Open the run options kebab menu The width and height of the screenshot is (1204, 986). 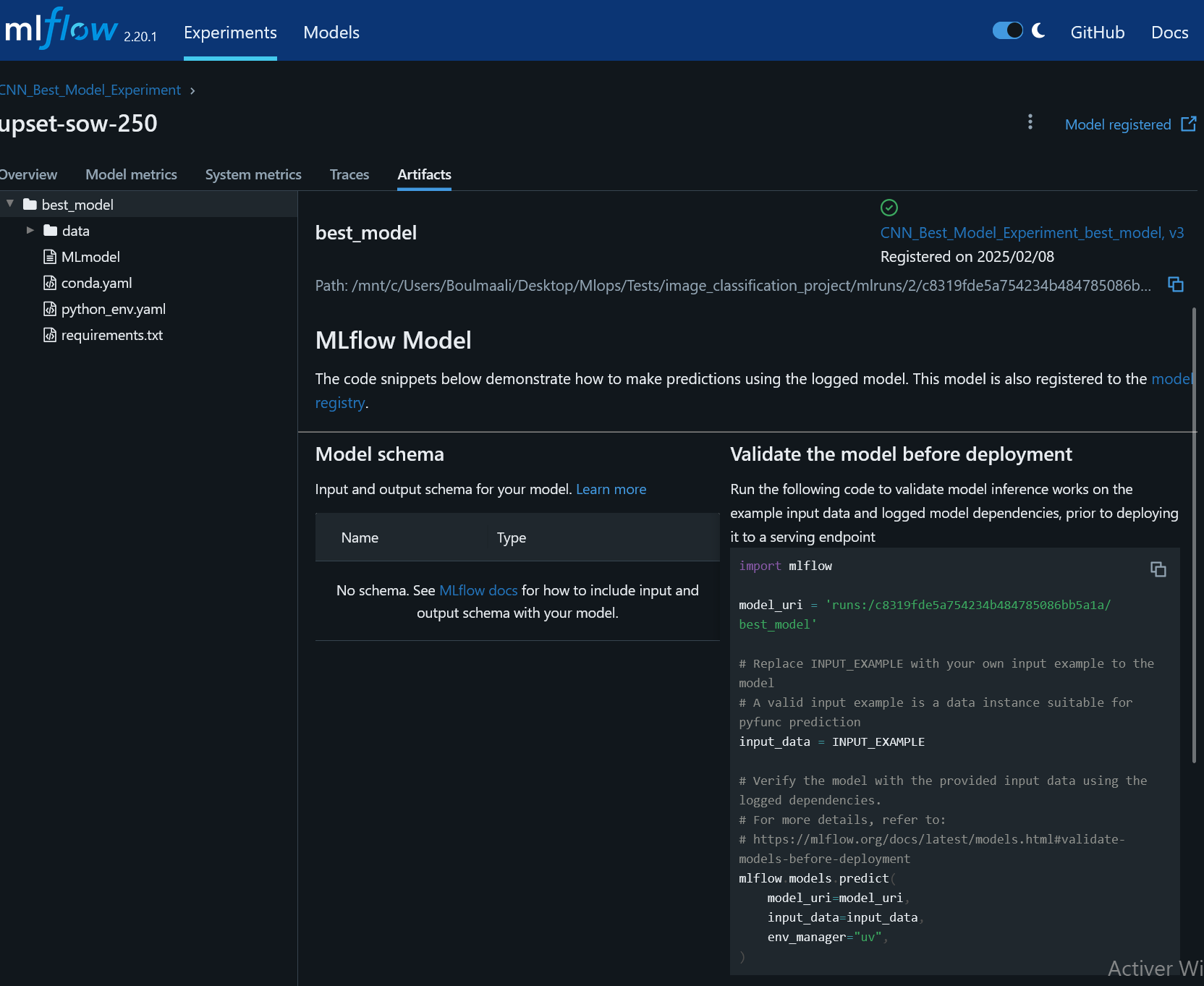(x=1030, y=122)
